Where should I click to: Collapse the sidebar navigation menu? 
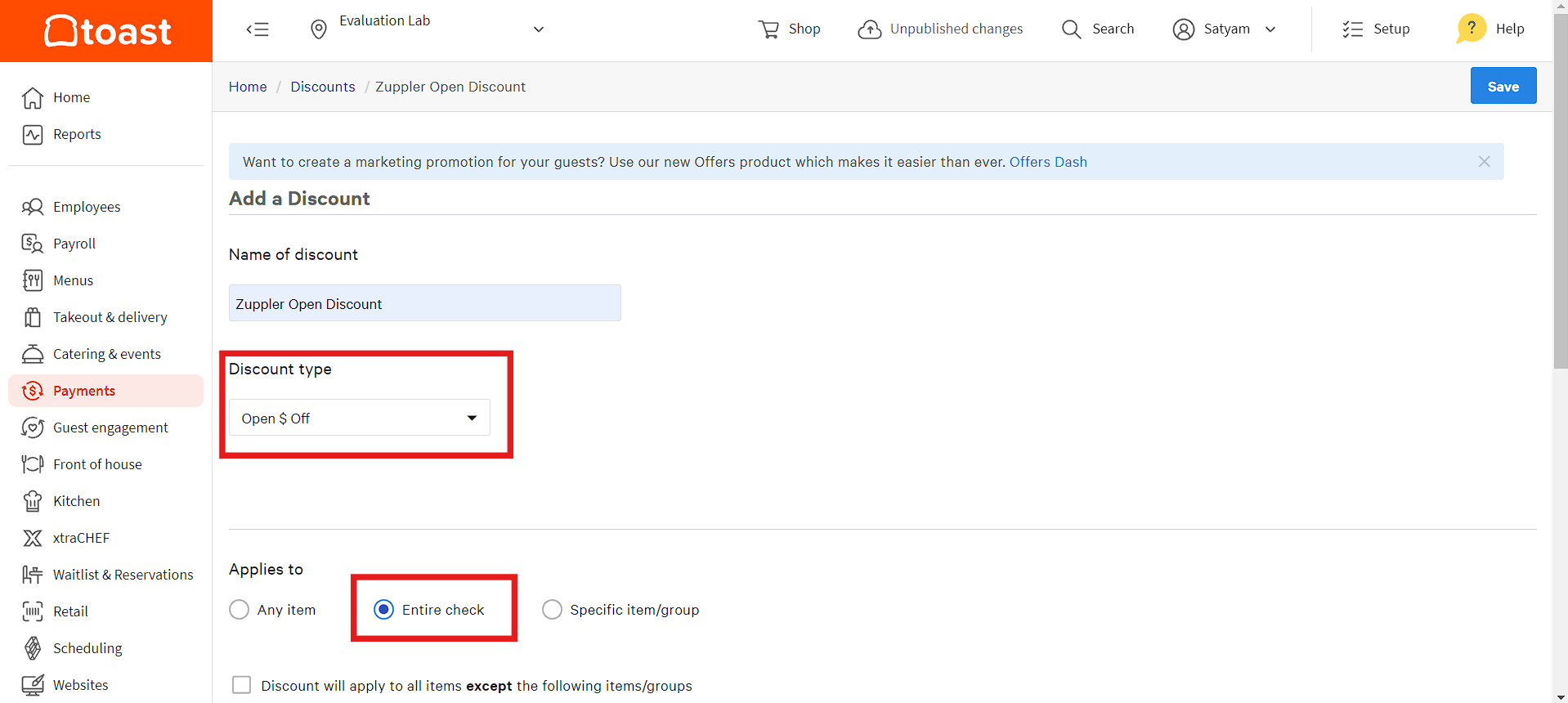(x=258, y=29)
